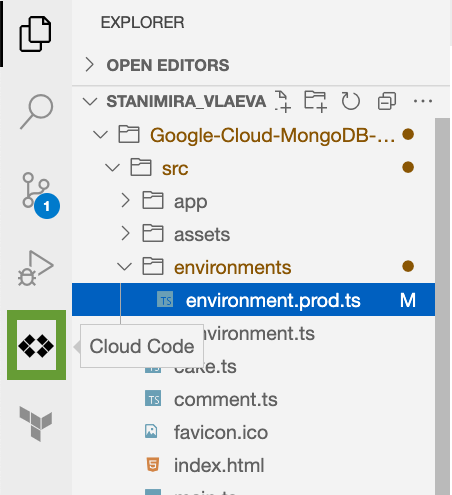
Task: Open the Run and Debug view
Action: click(x=35, y=268)
